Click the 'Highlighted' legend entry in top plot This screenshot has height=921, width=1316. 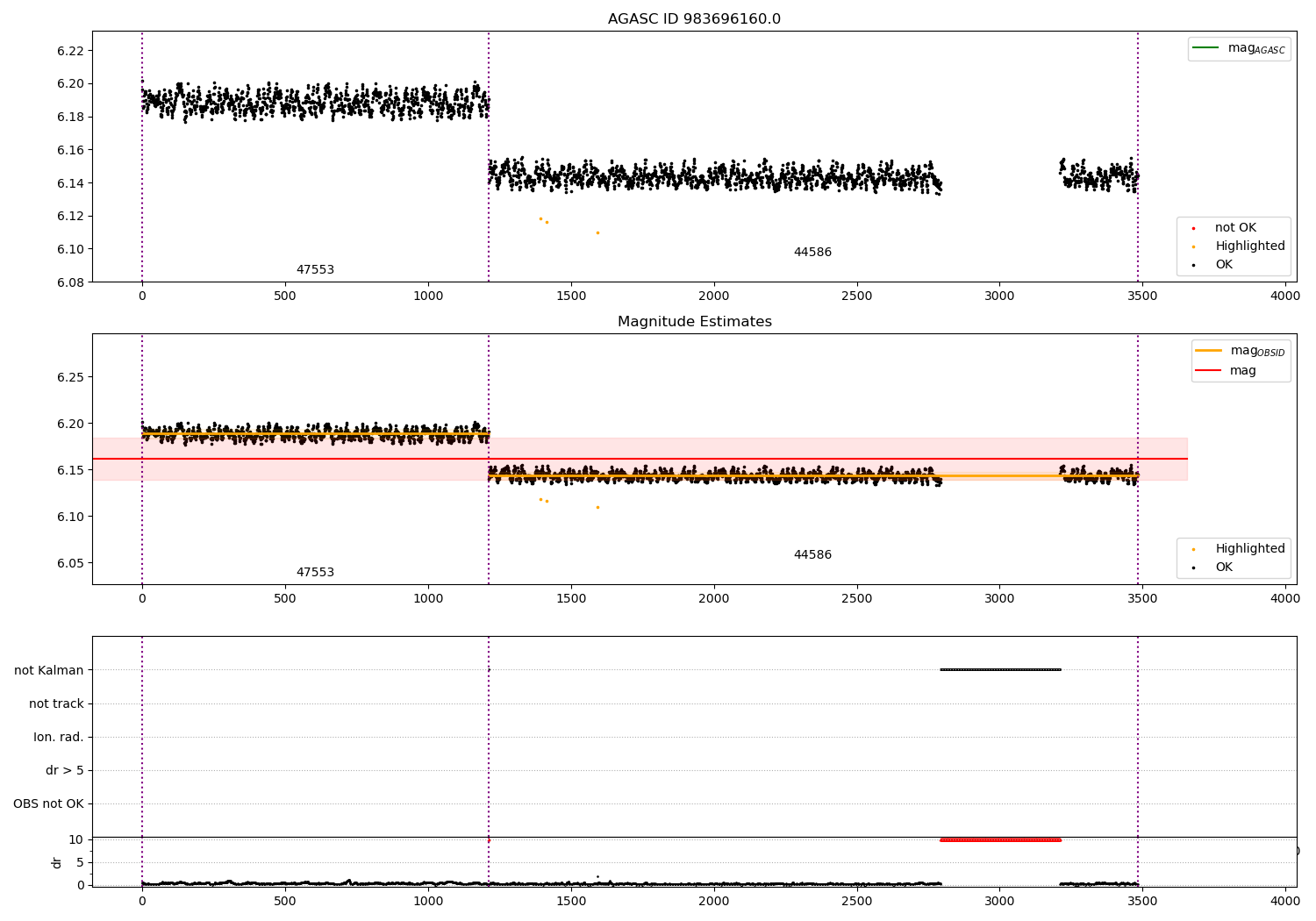pyautogui.click(x=1239, y=246)
